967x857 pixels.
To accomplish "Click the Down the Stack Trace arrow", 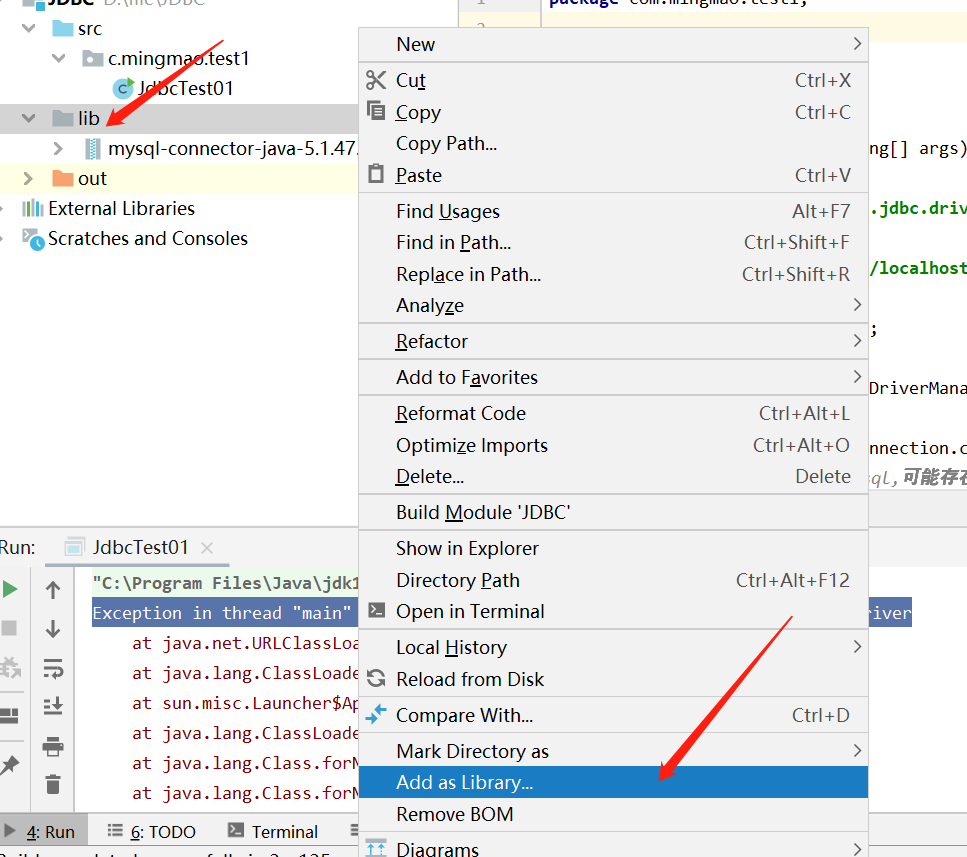I will [x=53, y=629].
